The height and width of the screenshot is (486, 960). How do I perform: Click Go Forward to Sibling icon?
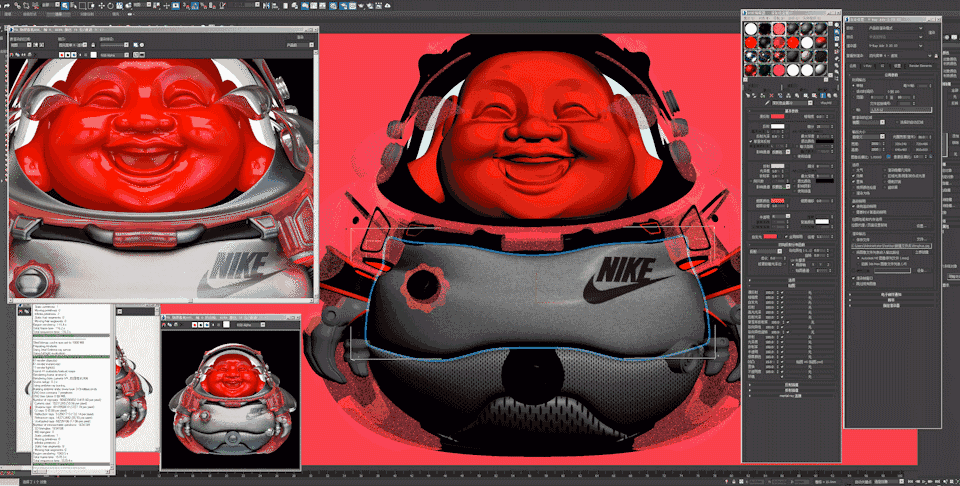[836, 95]
